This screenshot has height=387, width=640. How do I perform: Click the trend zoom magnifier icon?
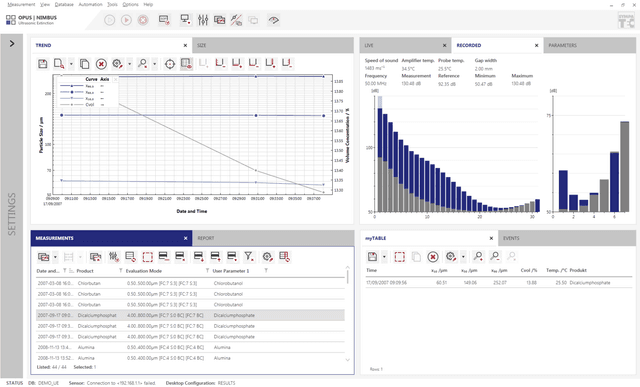click(x=142, y=64)
